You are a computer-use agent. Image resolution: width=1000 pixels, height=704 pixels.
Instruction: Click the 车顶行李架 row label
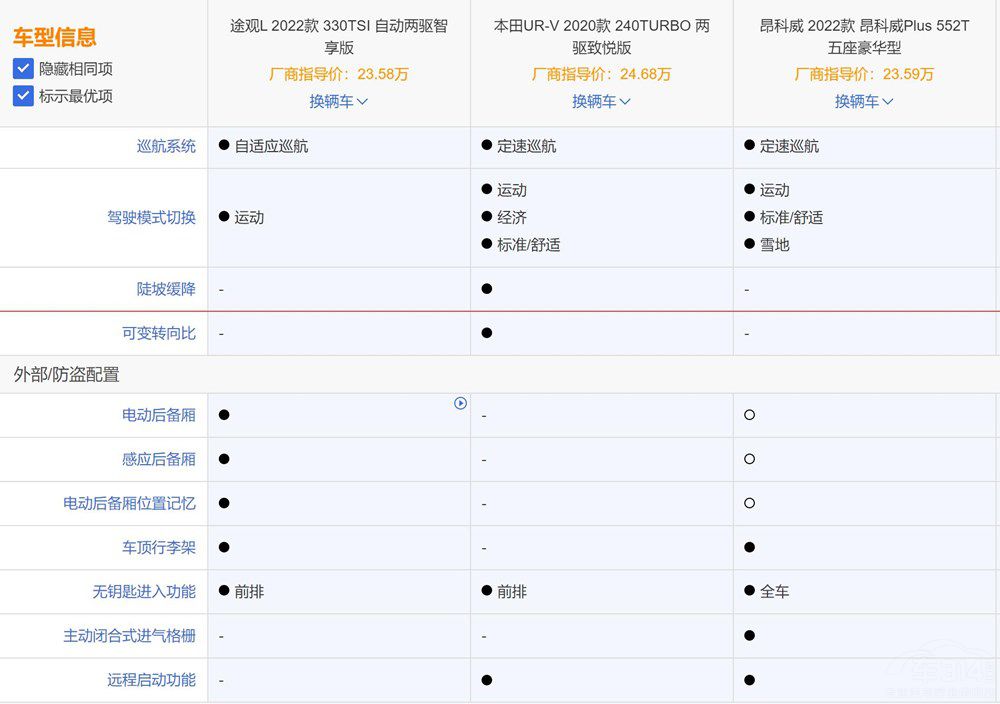tap(159, 547)
